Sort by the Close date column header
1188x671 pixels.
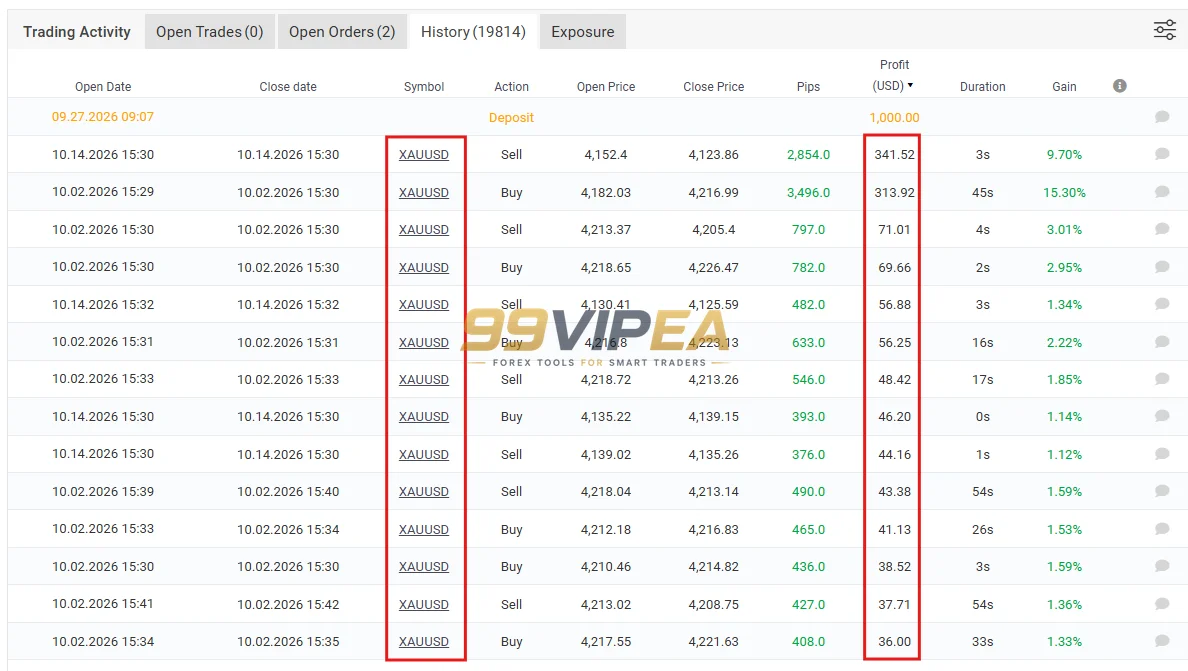288,86
